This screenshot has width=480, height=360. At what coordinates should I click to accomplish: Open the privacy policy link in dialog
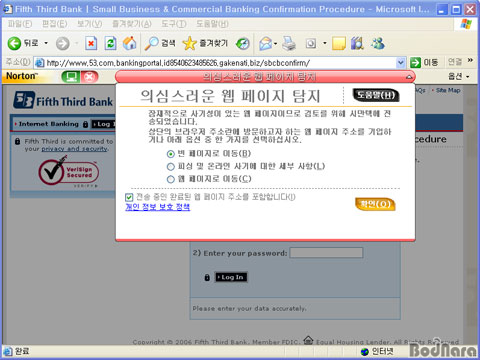pos(157,207)
